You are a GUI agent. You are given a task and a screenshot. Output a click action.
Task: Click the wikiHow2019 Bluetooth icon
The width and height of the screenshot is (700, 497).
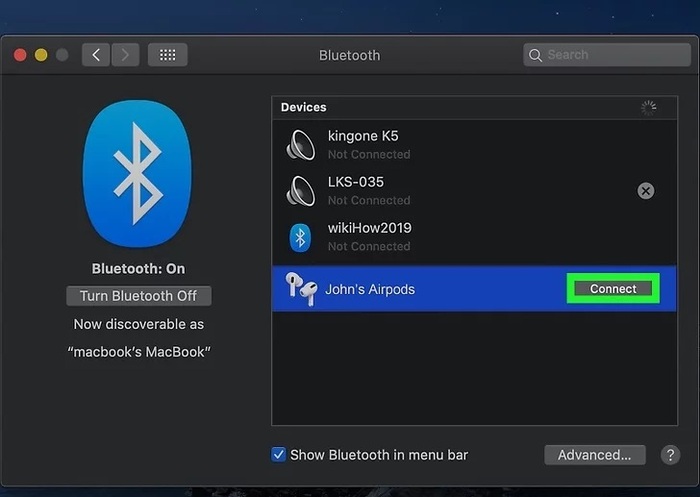click(x=300, y=237)
